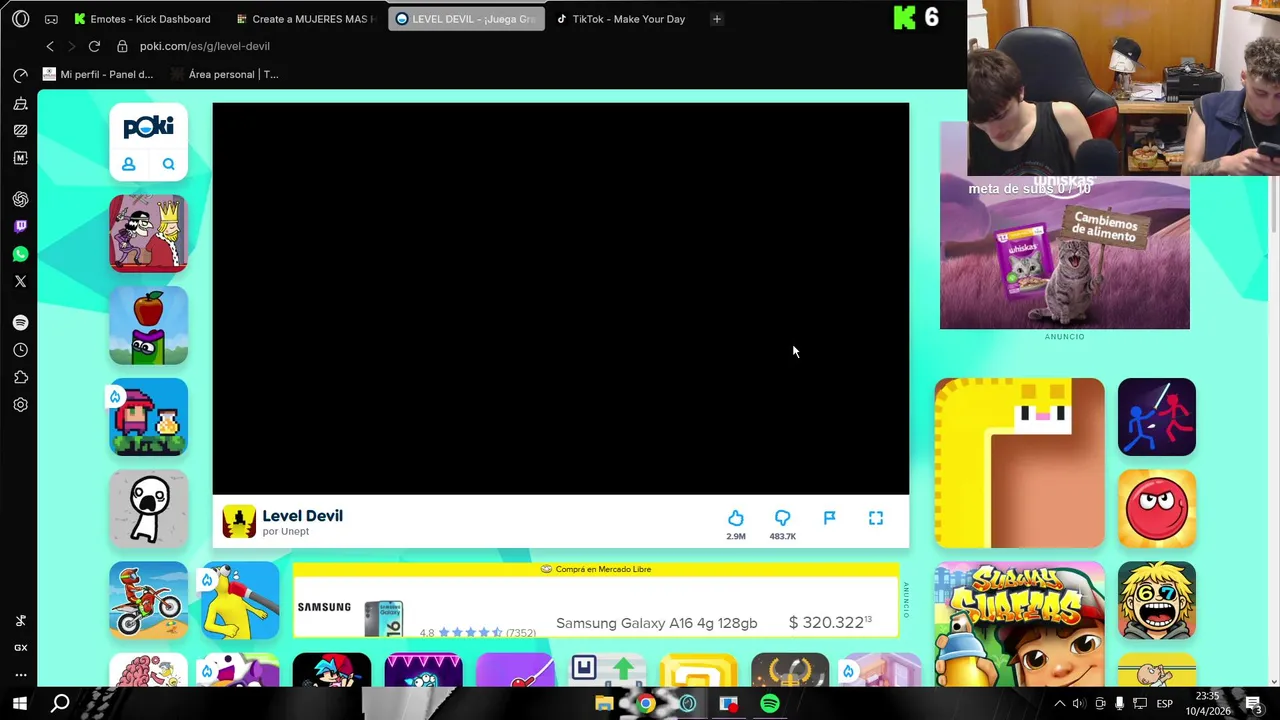Open Google Chrome from taskbar
Viewport: 1280px width, 720px height.
[x=646, y=704]
